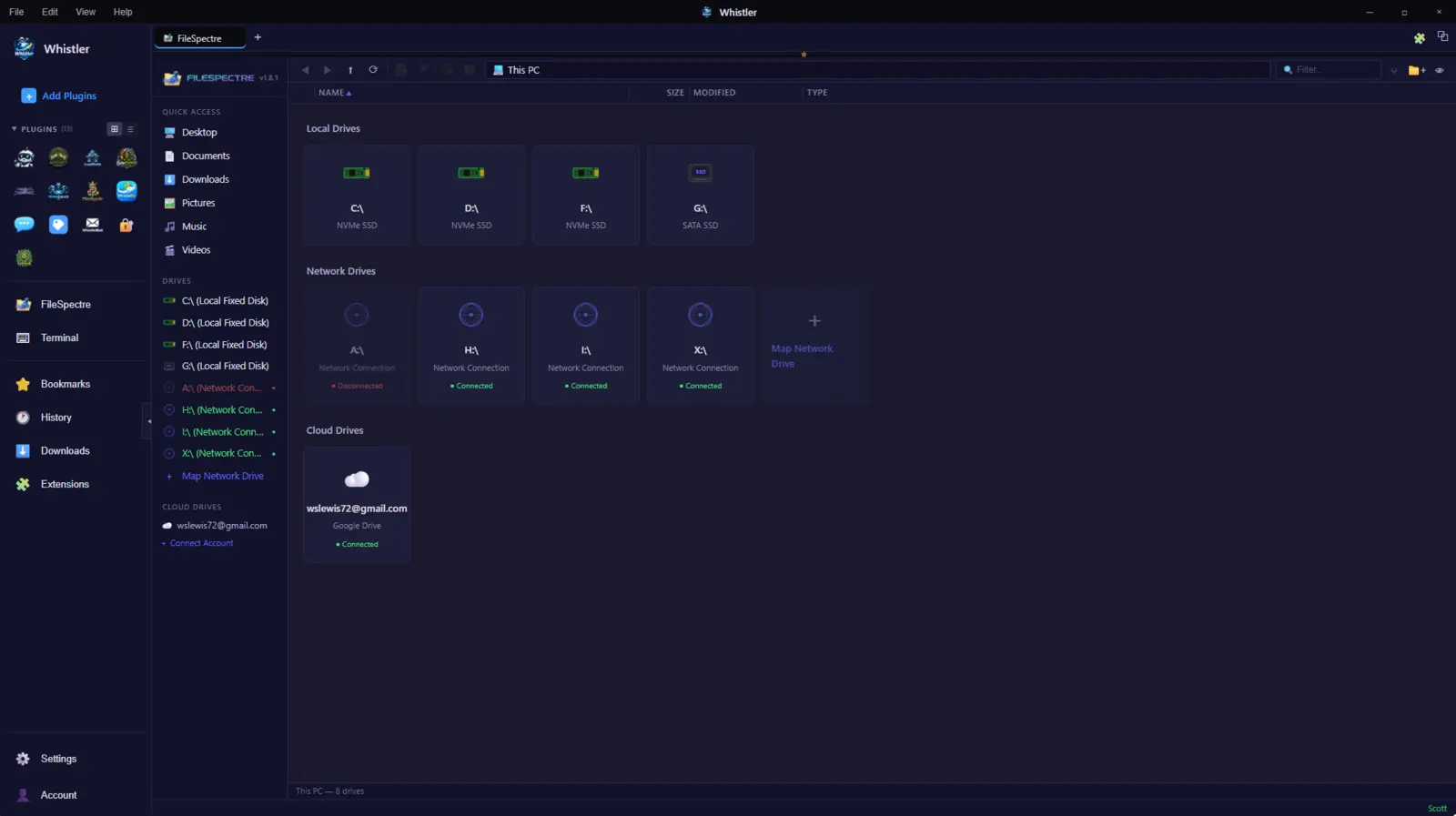
Task: Launch the blue rounded-square star plugin
Action: 126,190
